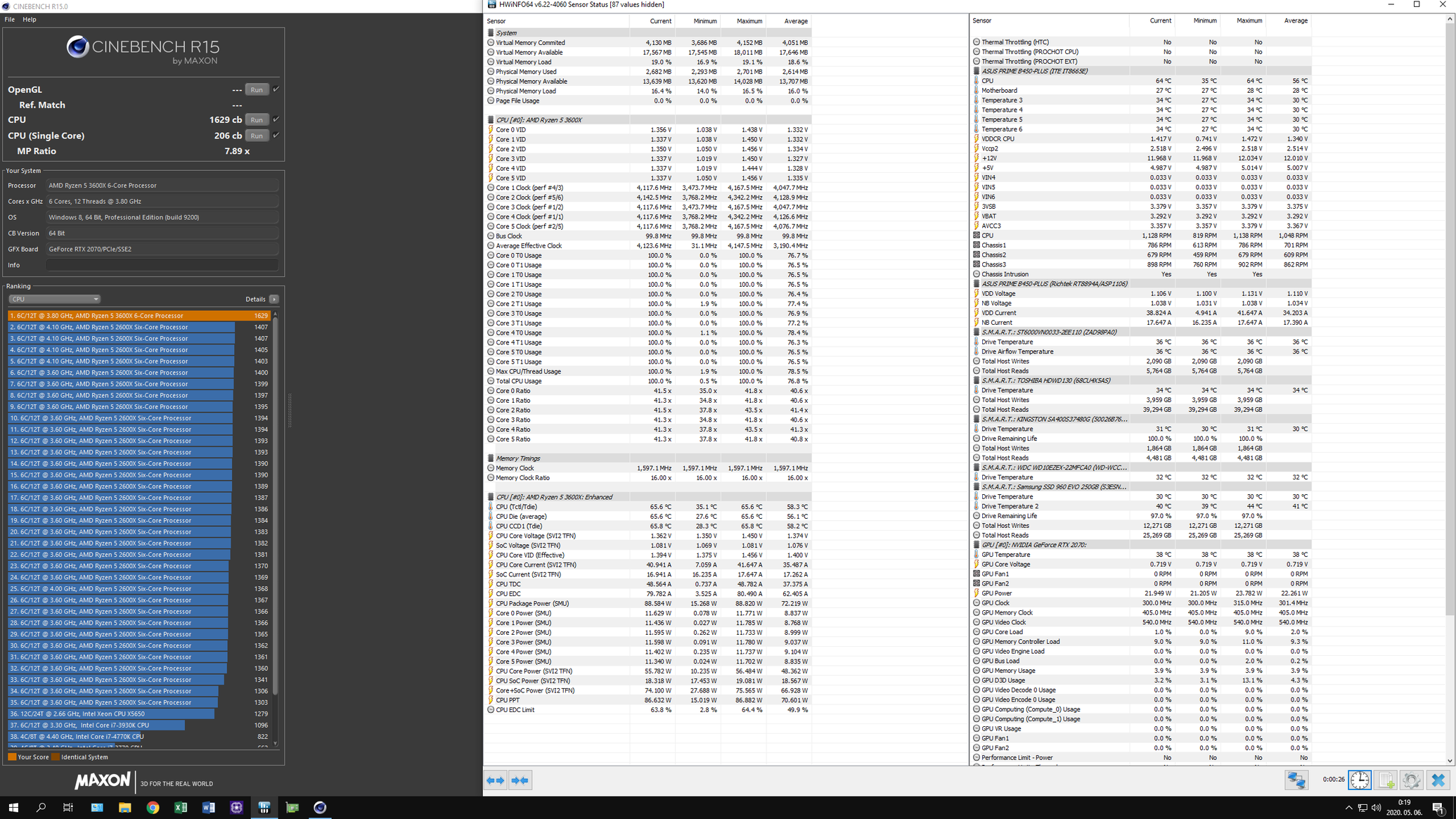Click the Details arrow button in Ranking

[274, 299]
